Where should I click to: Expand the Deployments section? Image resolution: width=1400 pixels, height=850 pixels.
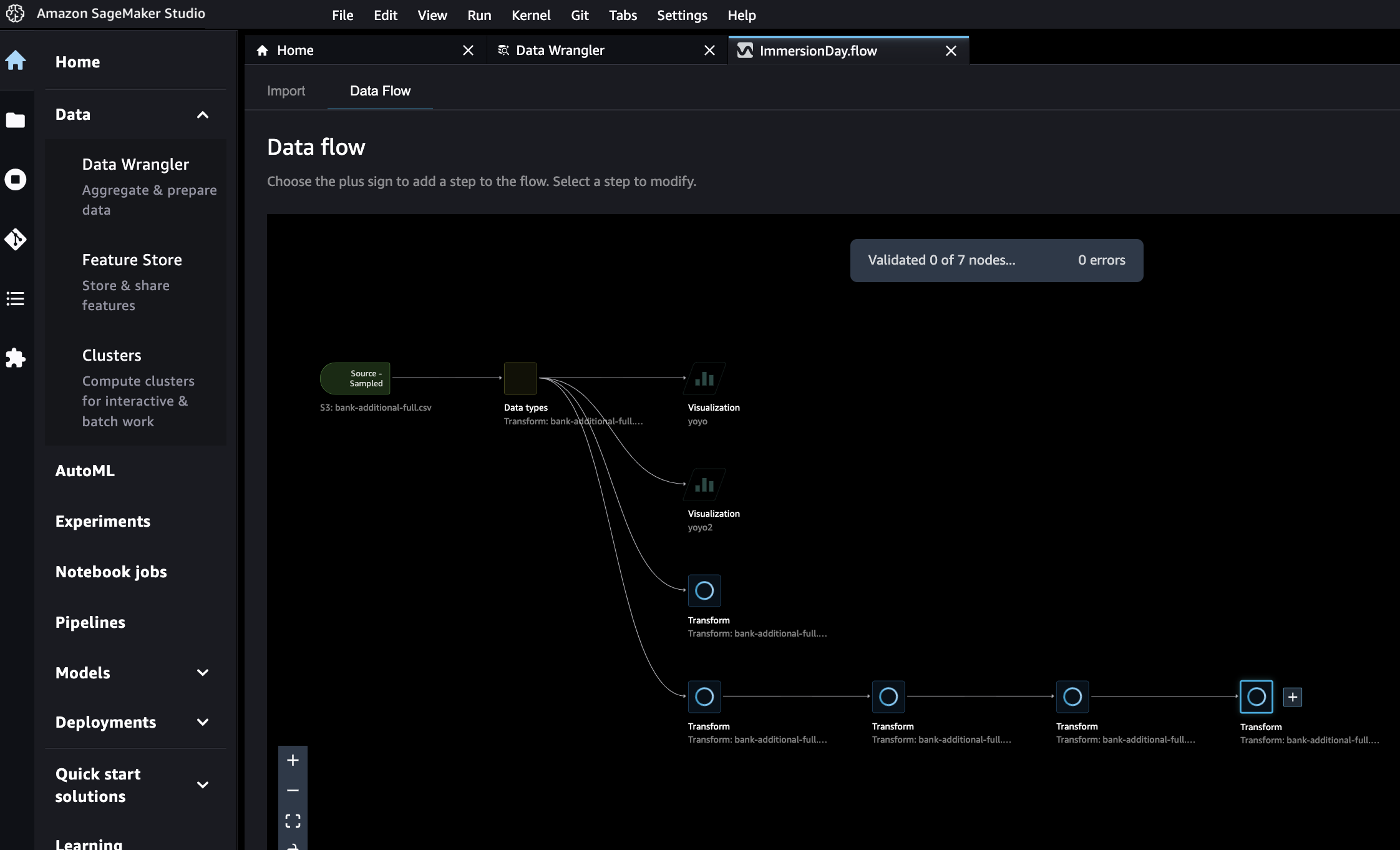point(202,722)
